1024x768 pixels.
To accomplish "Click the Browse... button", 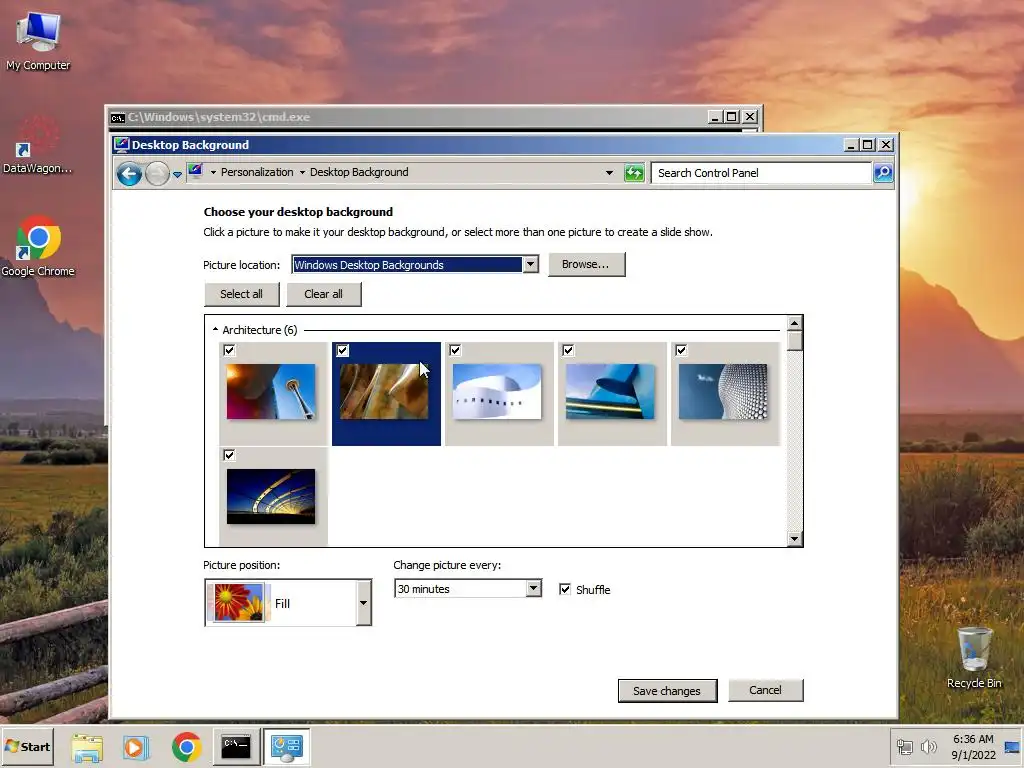I will click(586, 264).
